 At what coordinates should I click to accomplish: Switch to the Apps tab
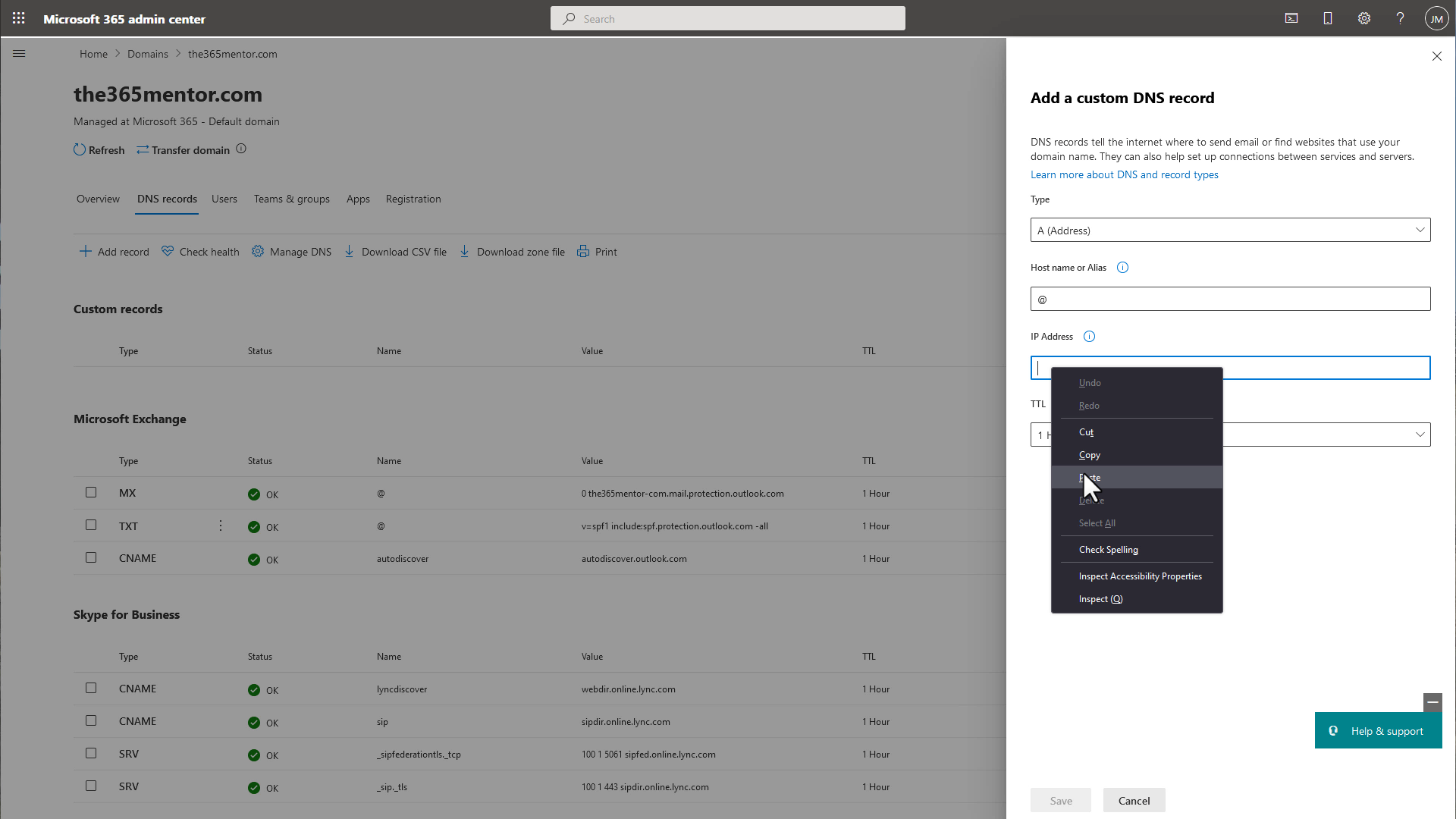358,199
